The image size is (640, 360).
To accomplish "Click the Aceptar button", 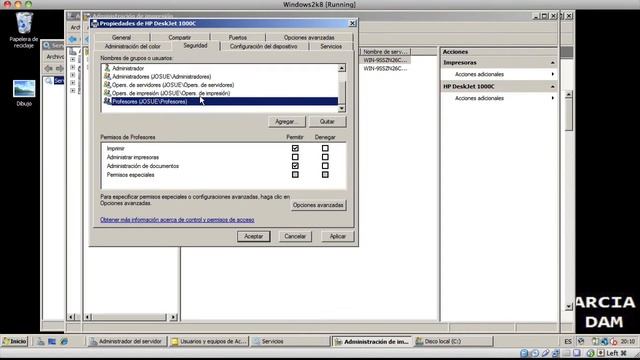I will [x=253, y=236].
